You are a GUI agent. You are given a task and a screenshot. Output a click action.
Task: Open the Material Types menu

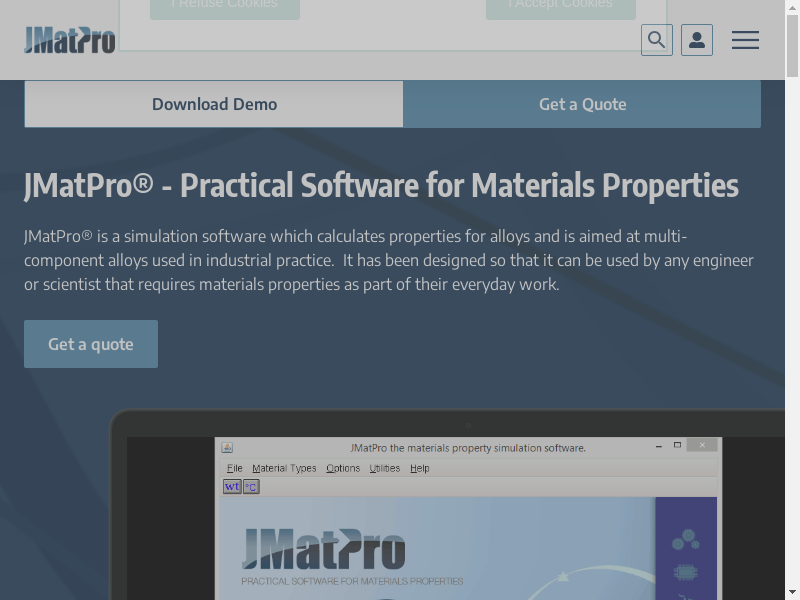pos(284,468)
